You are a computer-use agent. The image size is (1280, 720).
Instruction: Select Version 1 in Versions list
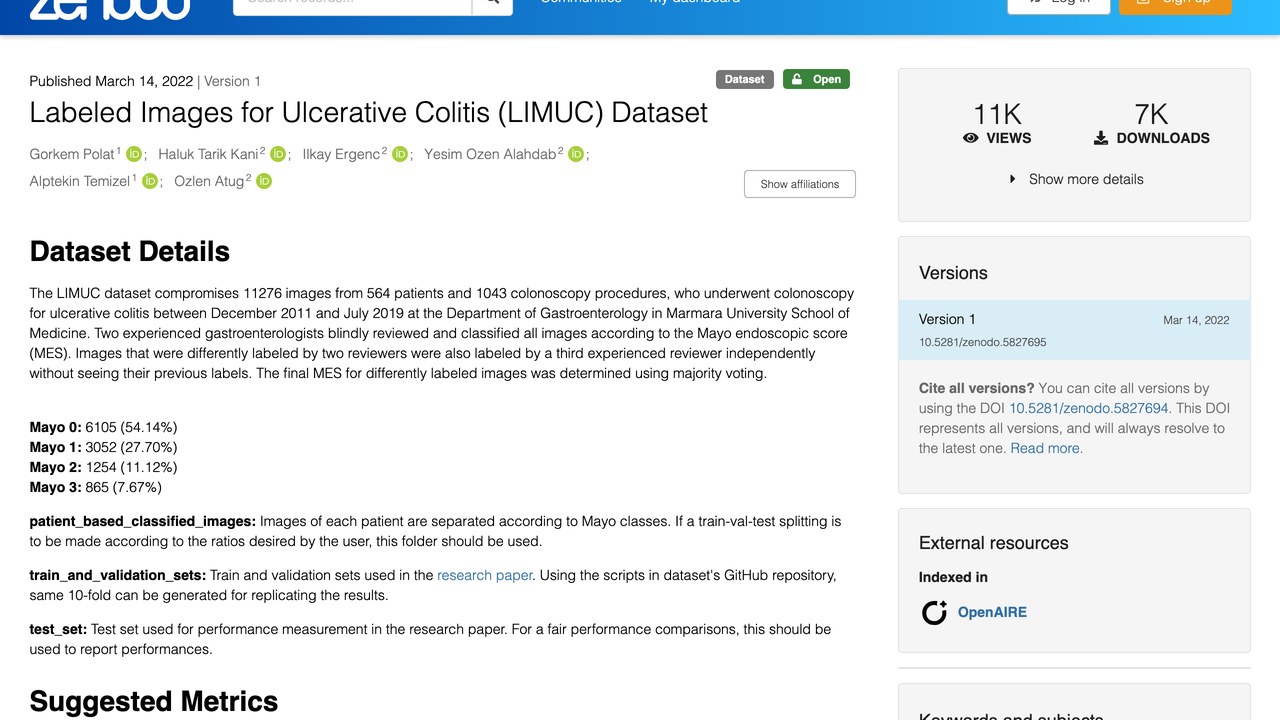(x=1074, y=330)
